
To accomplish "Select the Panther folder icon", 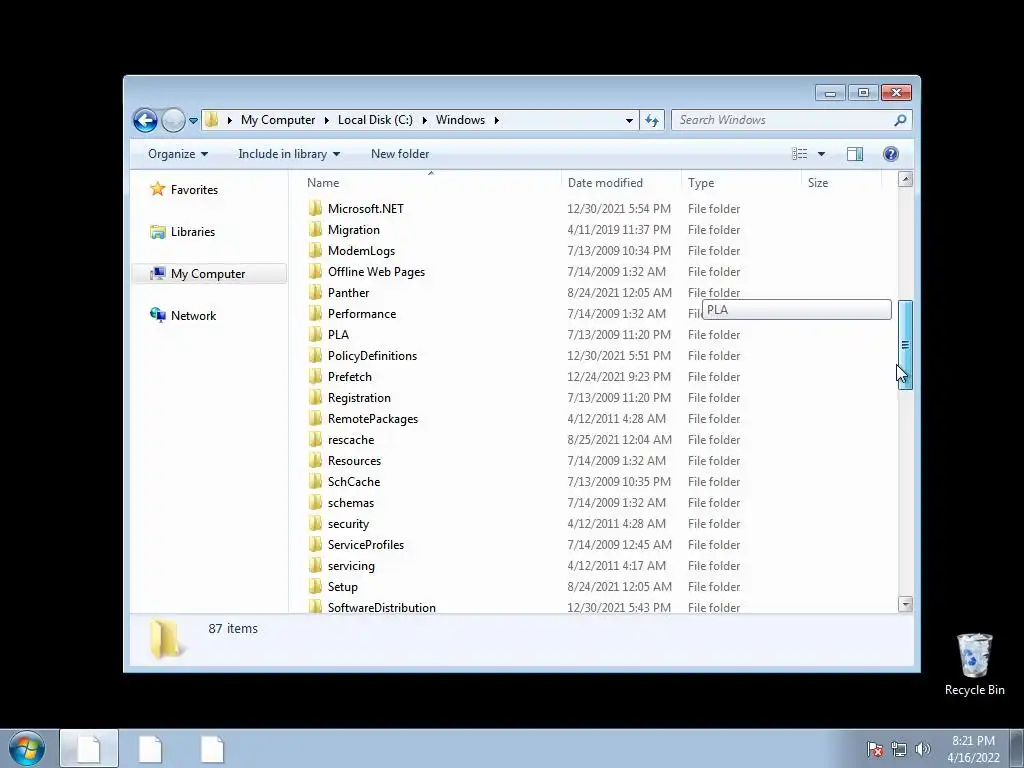I will (x=315, y=292).
